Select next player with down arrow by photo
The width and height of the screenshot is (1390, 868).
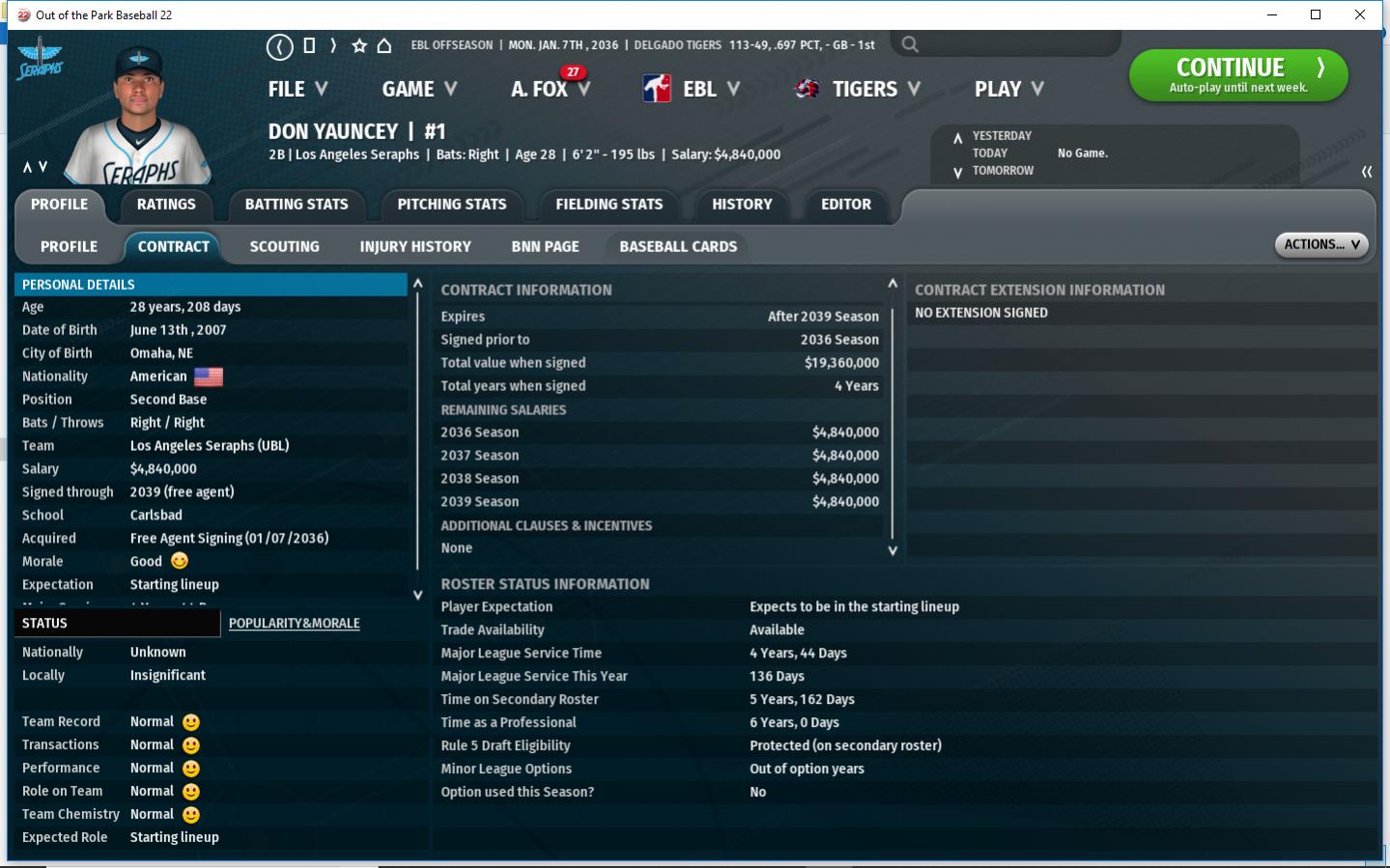point(43,167)
